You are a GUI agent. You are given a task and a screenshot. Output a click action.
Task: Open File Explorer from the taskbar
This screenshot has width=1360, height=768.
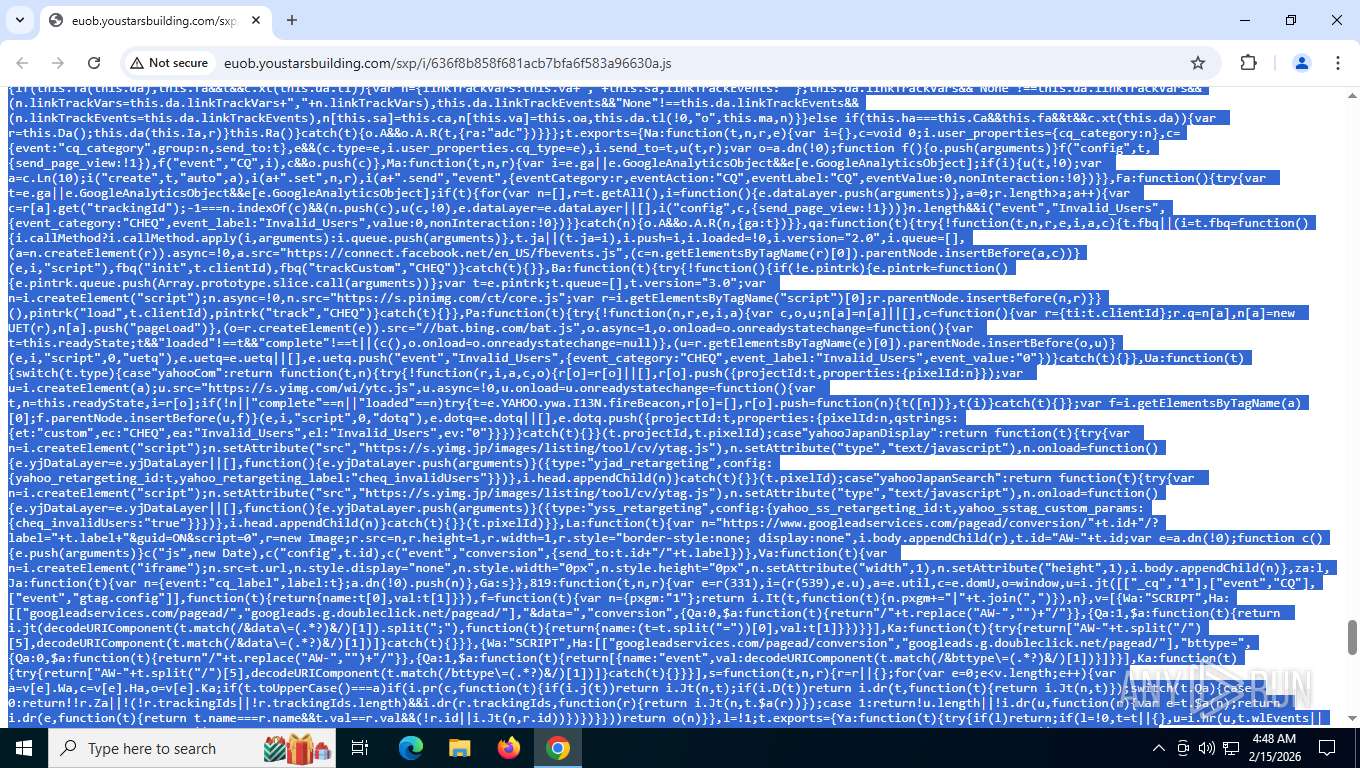(459, 748)
